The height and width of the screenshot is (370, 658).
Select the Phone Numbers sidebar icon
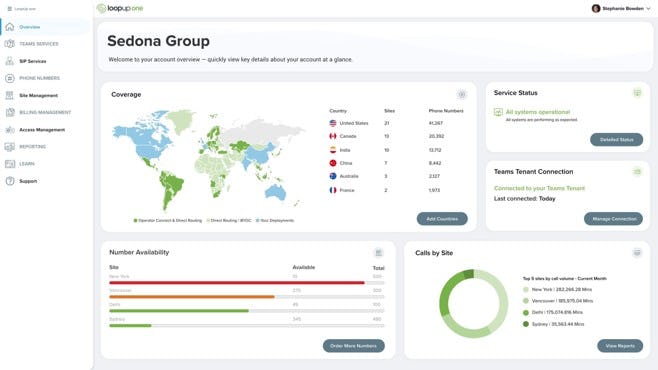tap(10, 78)
